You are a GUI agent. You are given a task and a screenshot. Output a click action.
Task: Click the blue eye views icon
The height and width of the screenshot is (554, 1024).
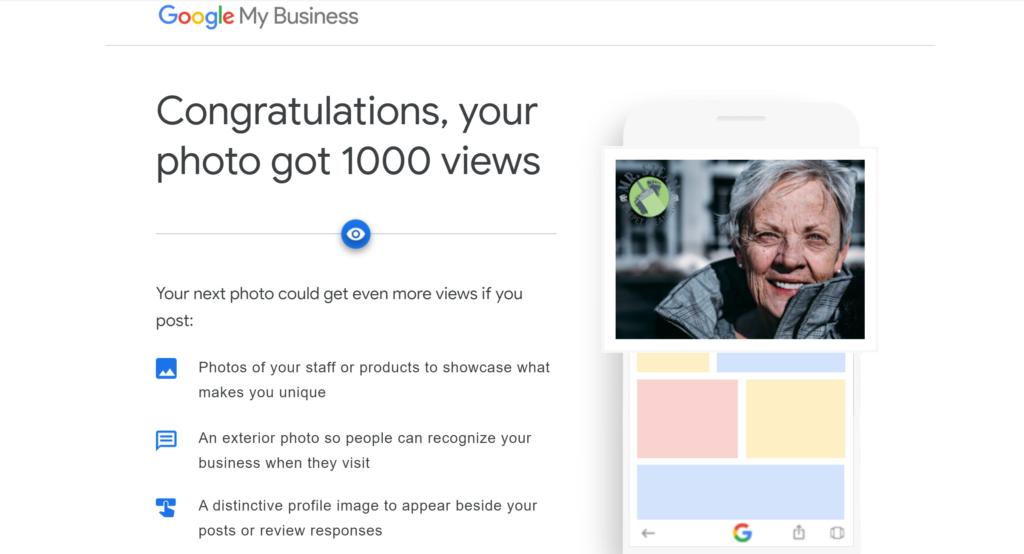pyautogui.click(x=356, y=234)
